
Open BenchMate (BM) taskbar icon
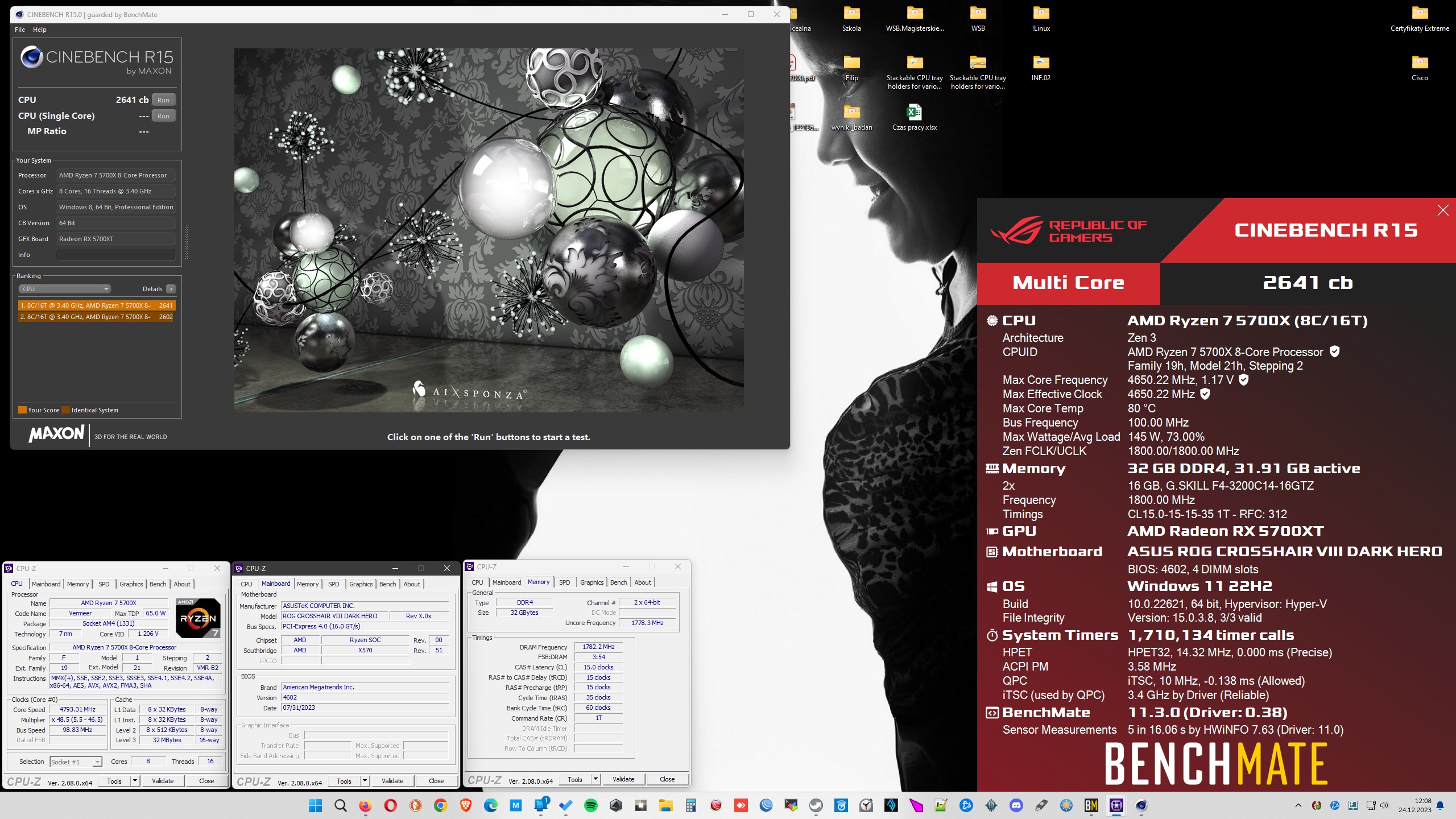pos(1091,805)
